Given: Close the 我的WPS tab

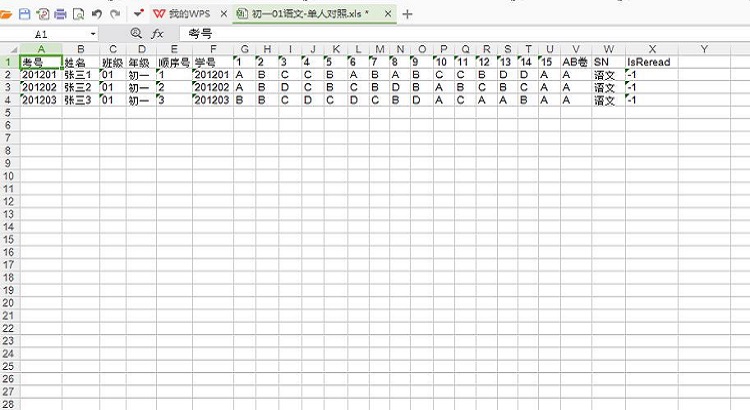Looking at the screenshot, I should point(222,14).
